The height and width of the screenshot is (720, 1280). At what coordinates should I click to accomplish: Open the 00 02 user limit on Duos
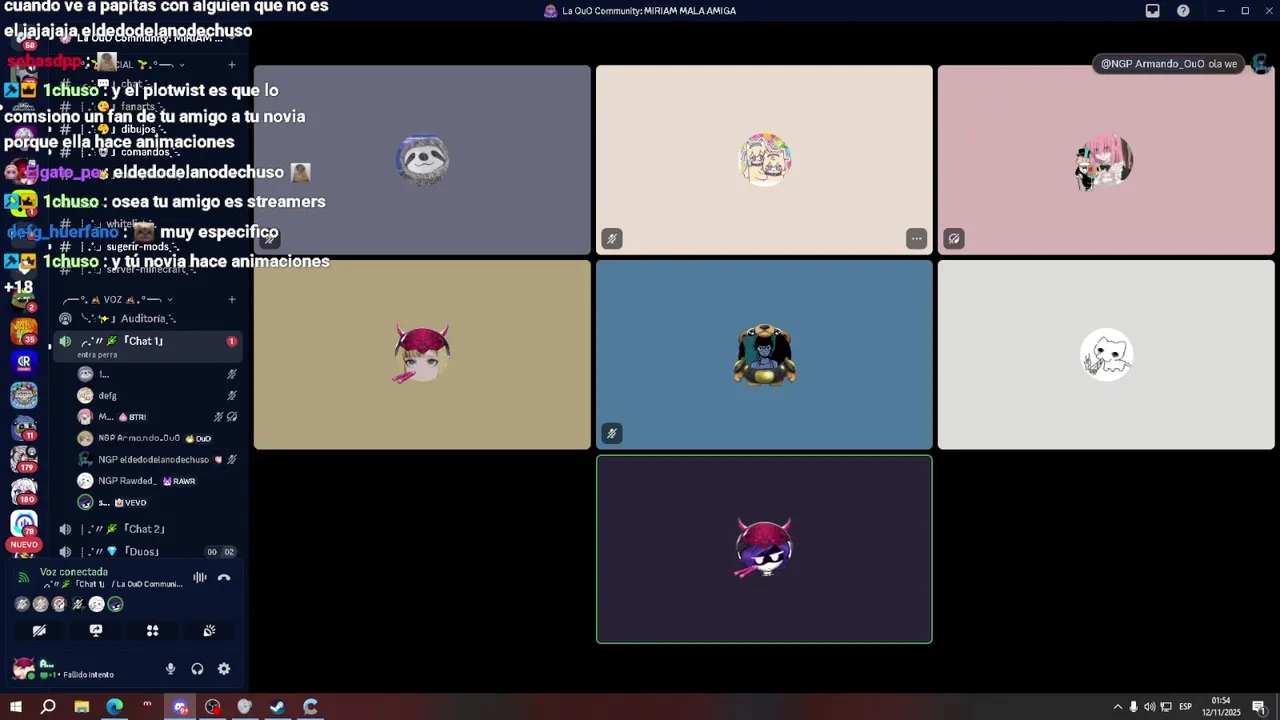tap(220, 552)
